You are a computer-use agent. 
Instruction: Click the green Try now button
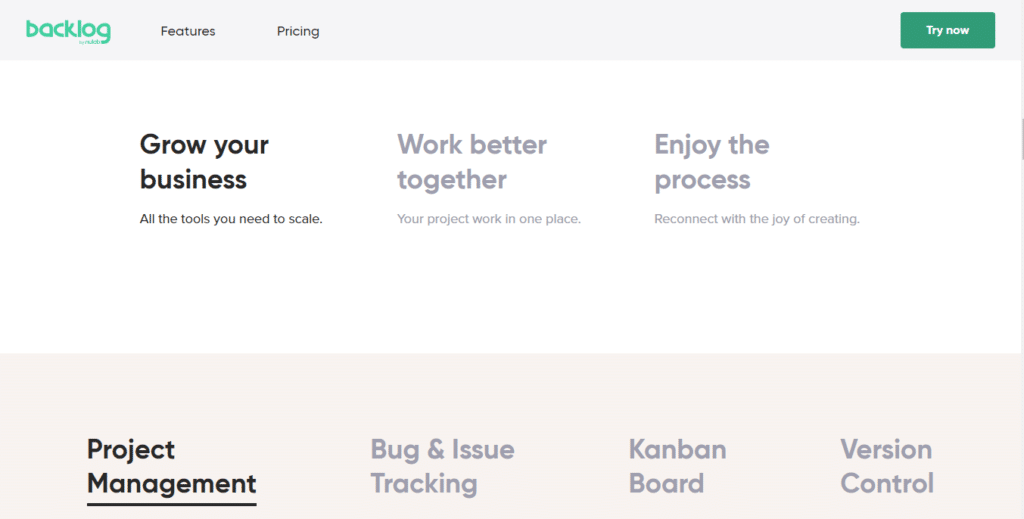click(948, 30)
